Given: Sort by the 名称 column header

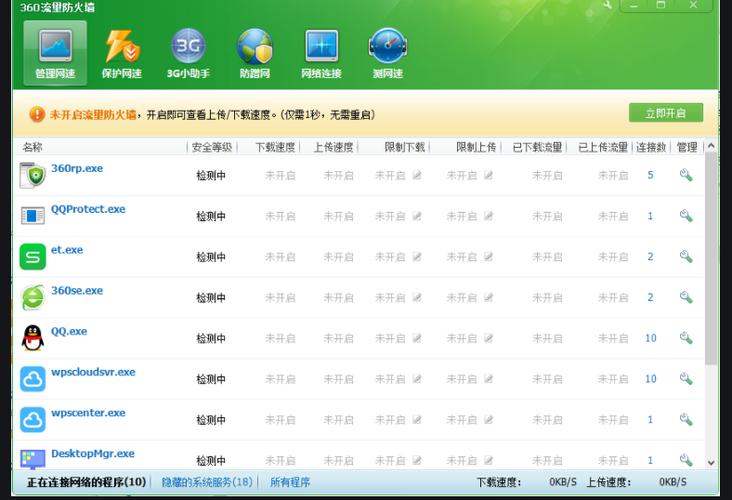Looking at the screenshot, I should click(33, 147).
